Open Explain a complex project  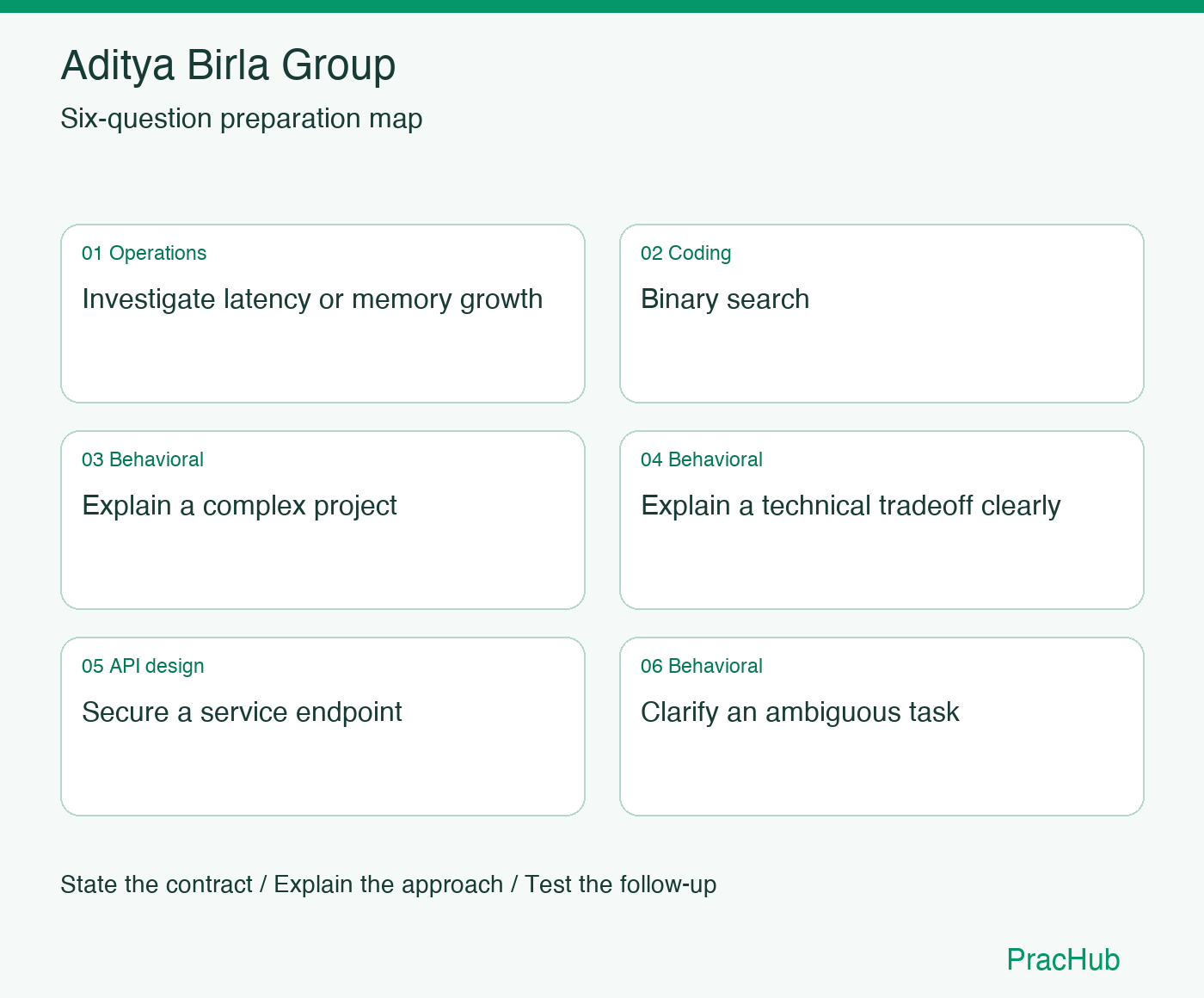[x=239, y=506]
